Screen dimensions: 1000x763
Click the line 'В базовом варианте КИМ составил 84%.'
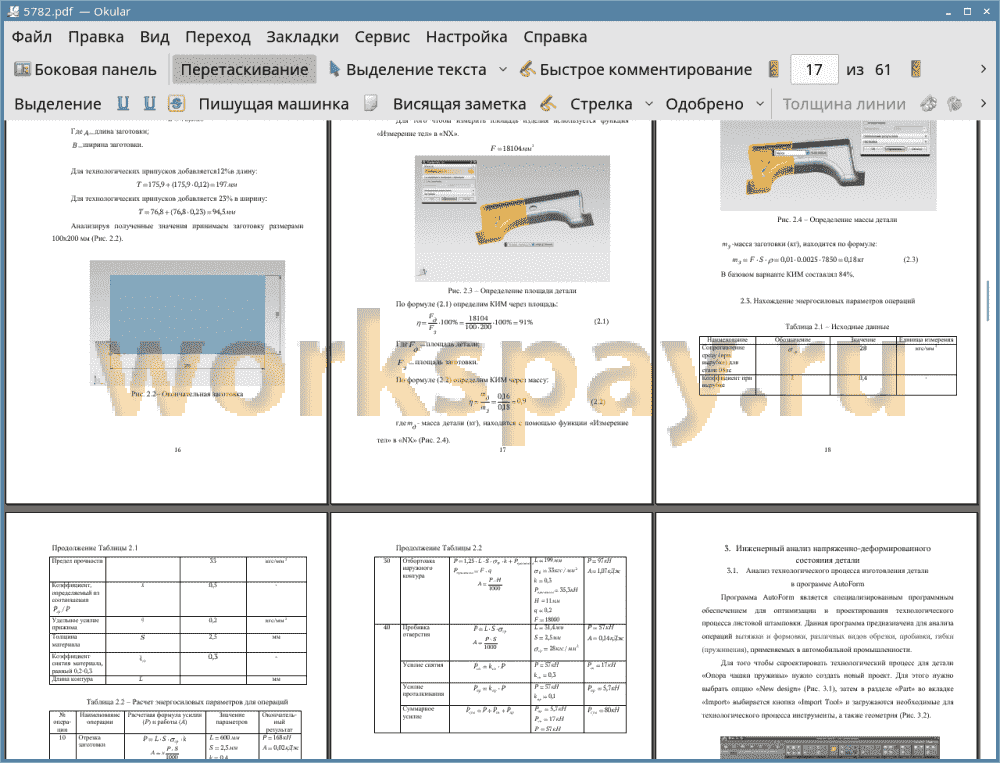tap(787, 274)
